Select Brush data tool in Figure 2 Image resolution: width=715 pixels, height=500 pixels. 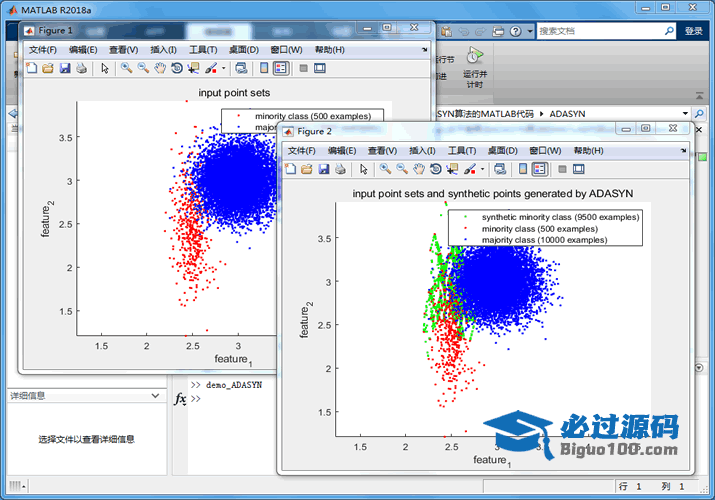pos(470,169)
